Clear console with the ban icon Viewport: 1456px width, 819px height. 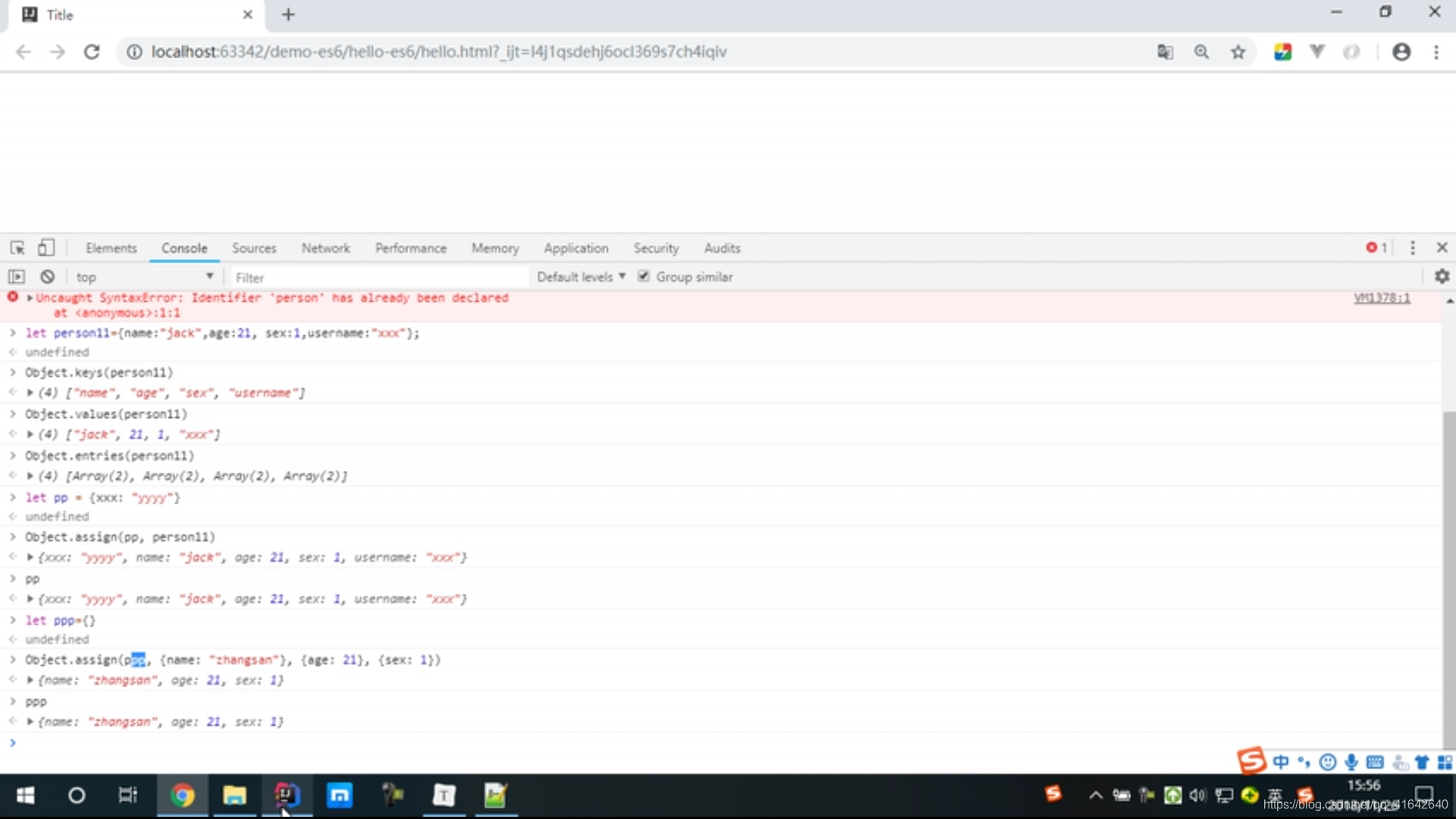[x=47, y=277]
